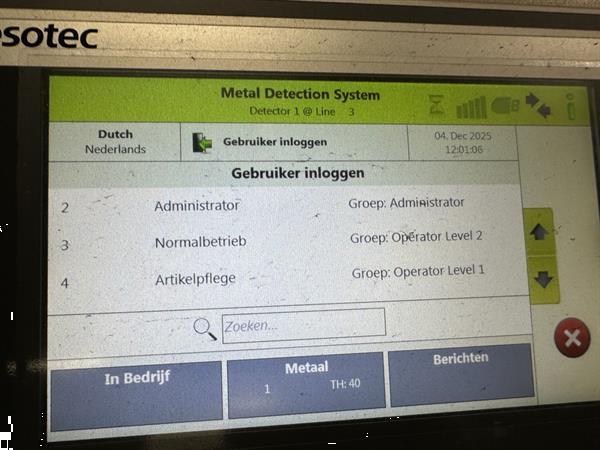Viewport: 600px width, 450px height.
Task: Click the data transfer arrows icon
Action: pyautogui.click(x=538, y=105)
